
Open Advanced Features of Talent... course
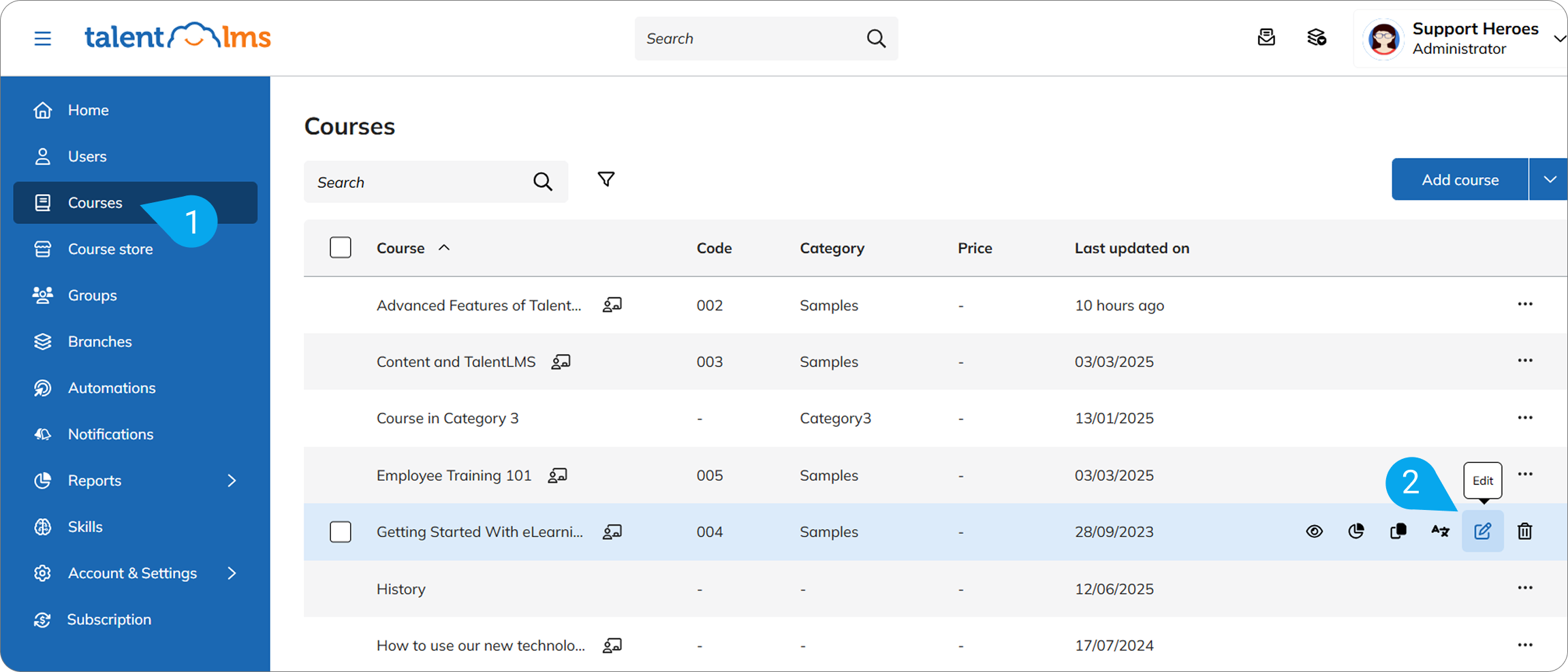[x=479, y=305]
